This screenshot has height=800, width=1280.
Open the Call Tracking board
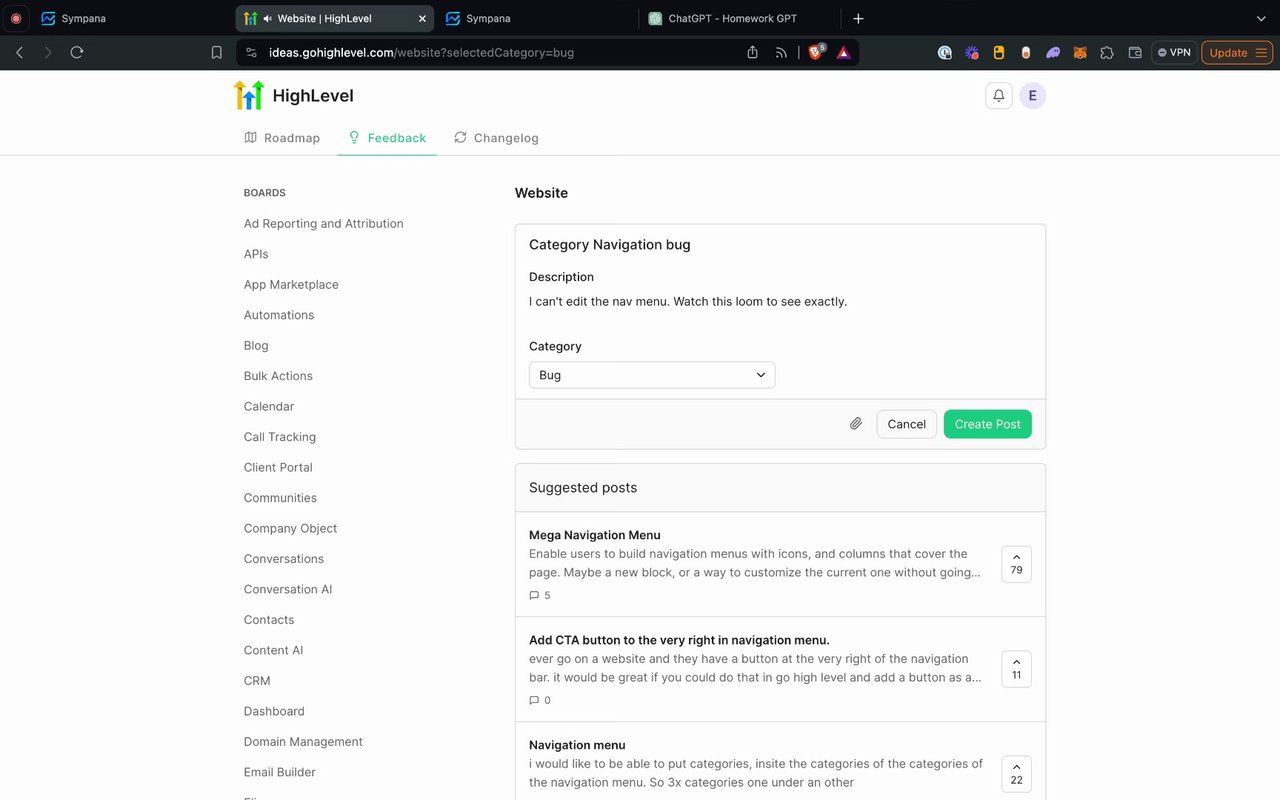(x=280, y=437)
